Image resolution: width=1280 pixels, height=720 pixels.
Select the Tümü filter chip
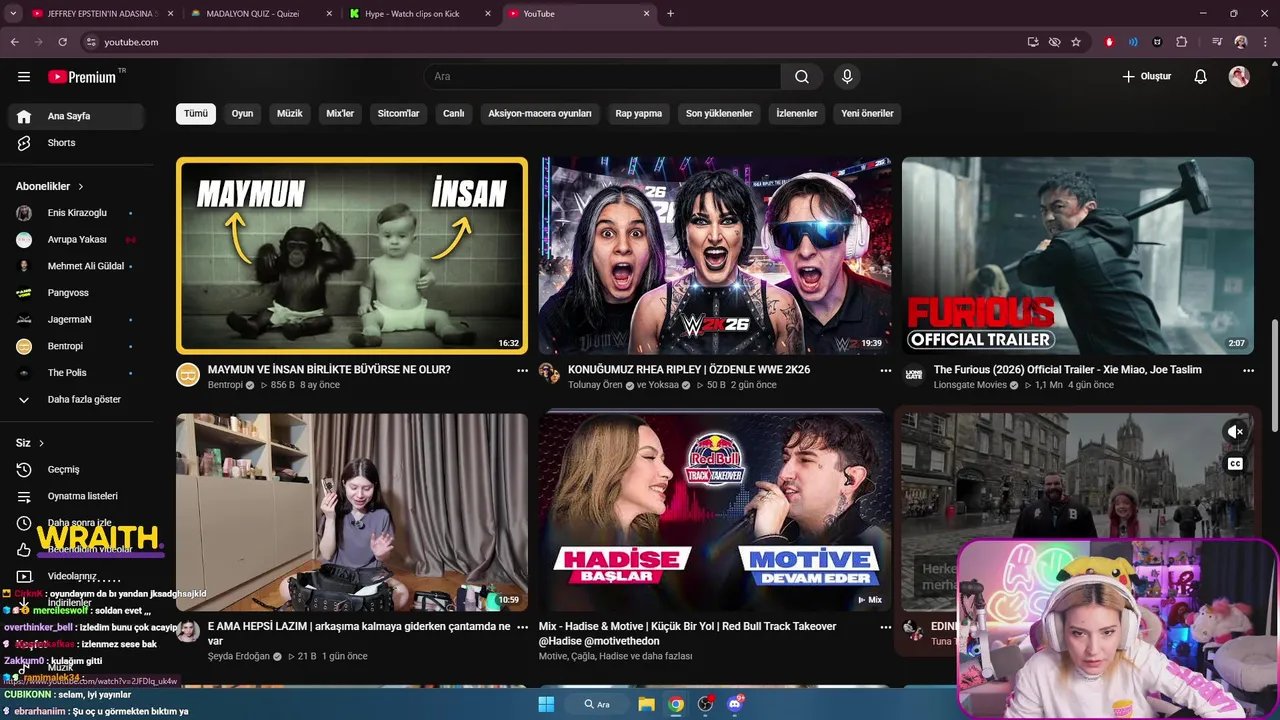coord(196,114)
